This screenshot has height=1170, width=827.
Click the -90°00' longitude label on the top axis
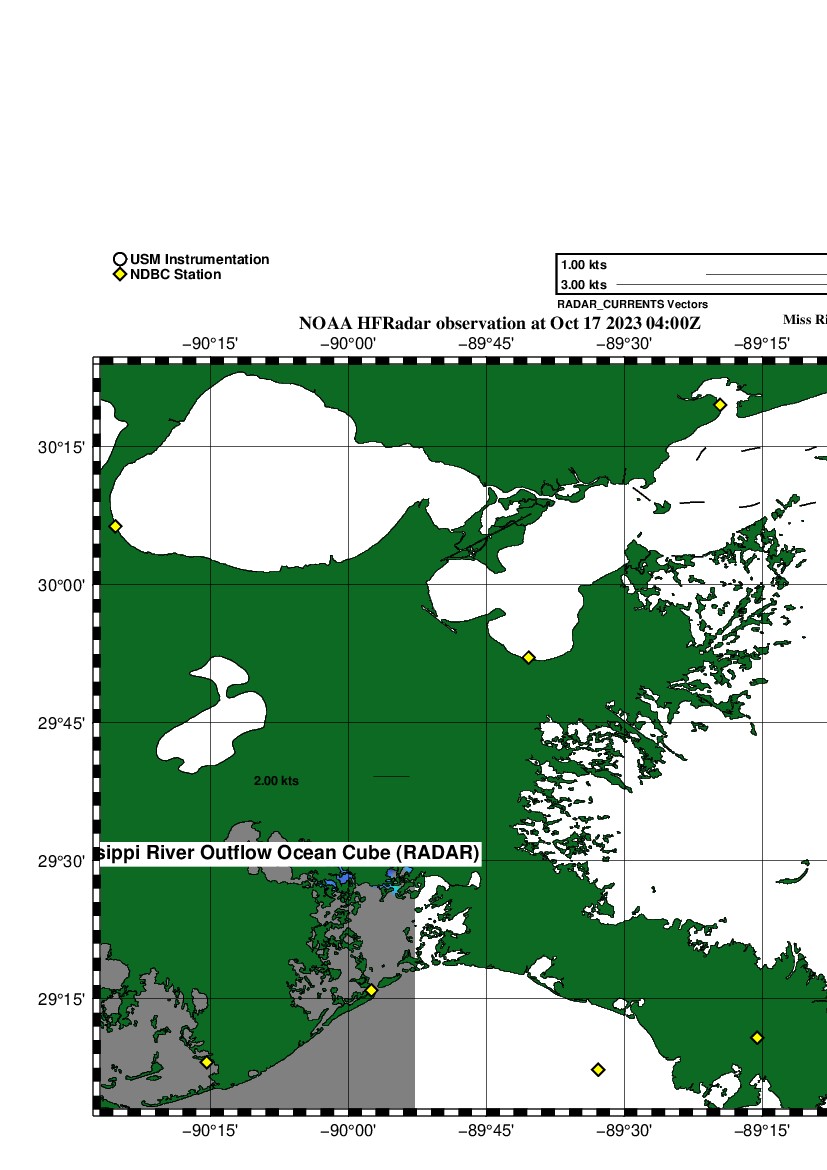click(348, 343)
